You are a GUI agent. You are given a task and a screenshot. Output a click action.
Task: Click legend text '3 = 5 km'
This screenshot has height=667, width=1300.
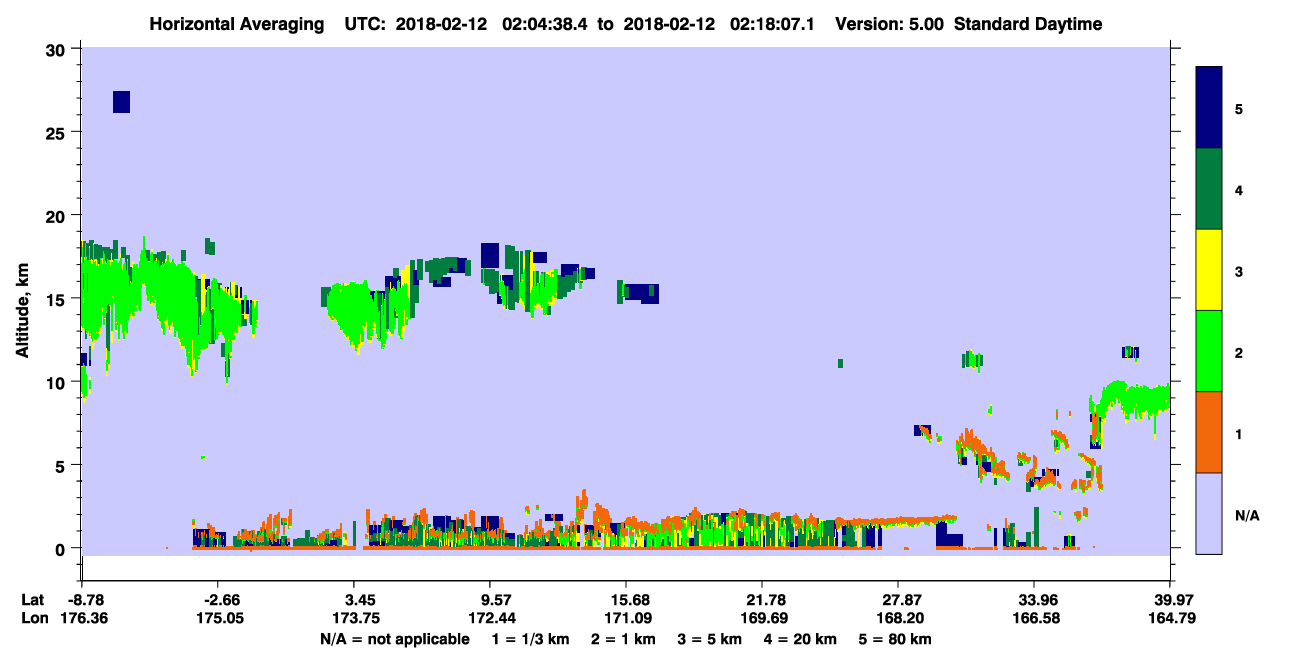click(711, 639)
